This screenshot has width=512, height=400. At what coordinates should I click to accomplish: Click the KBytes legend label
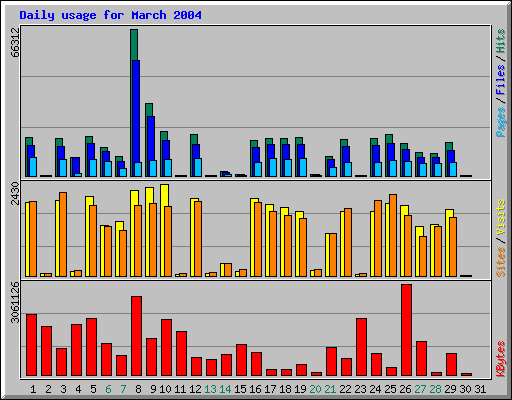tap(500, 359)
